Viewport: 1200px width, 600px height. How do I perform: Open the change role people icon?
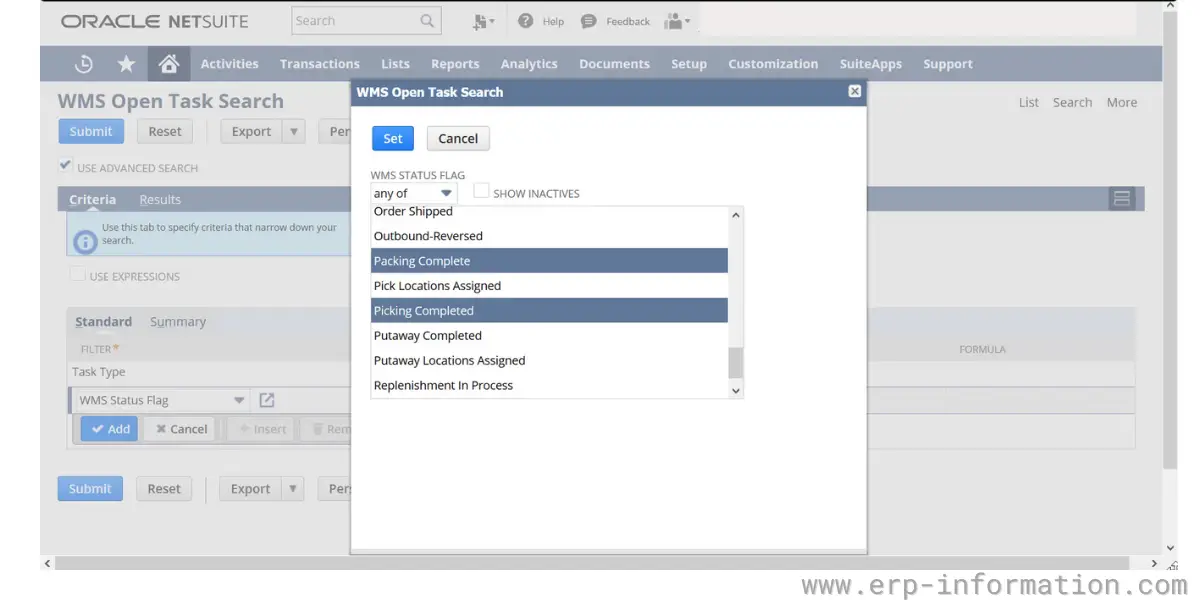coord(677,21)
